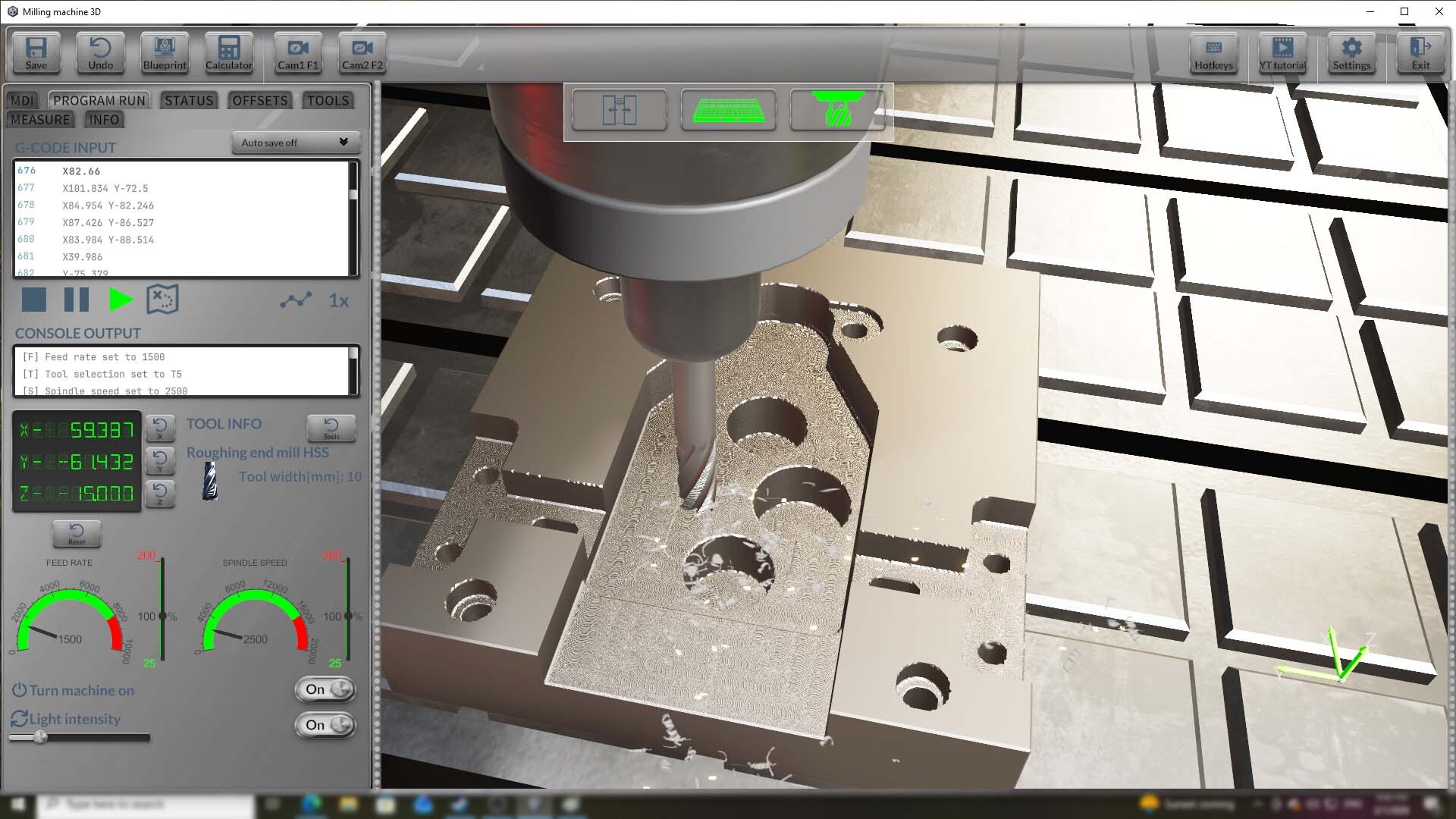Switch to Cam1 view
This screenshot has width=1456, height=819.
(x=297, y=53)
